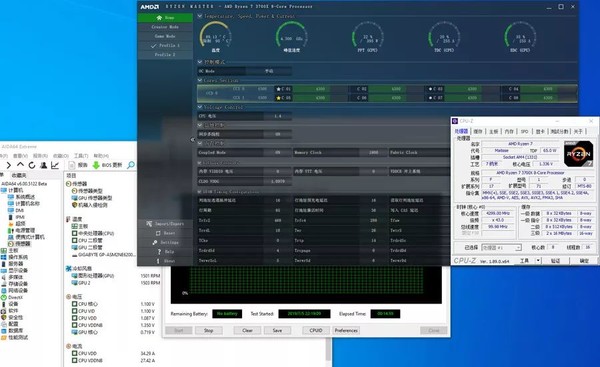Click the Ryzen Master Reset icon

[158, 233]
